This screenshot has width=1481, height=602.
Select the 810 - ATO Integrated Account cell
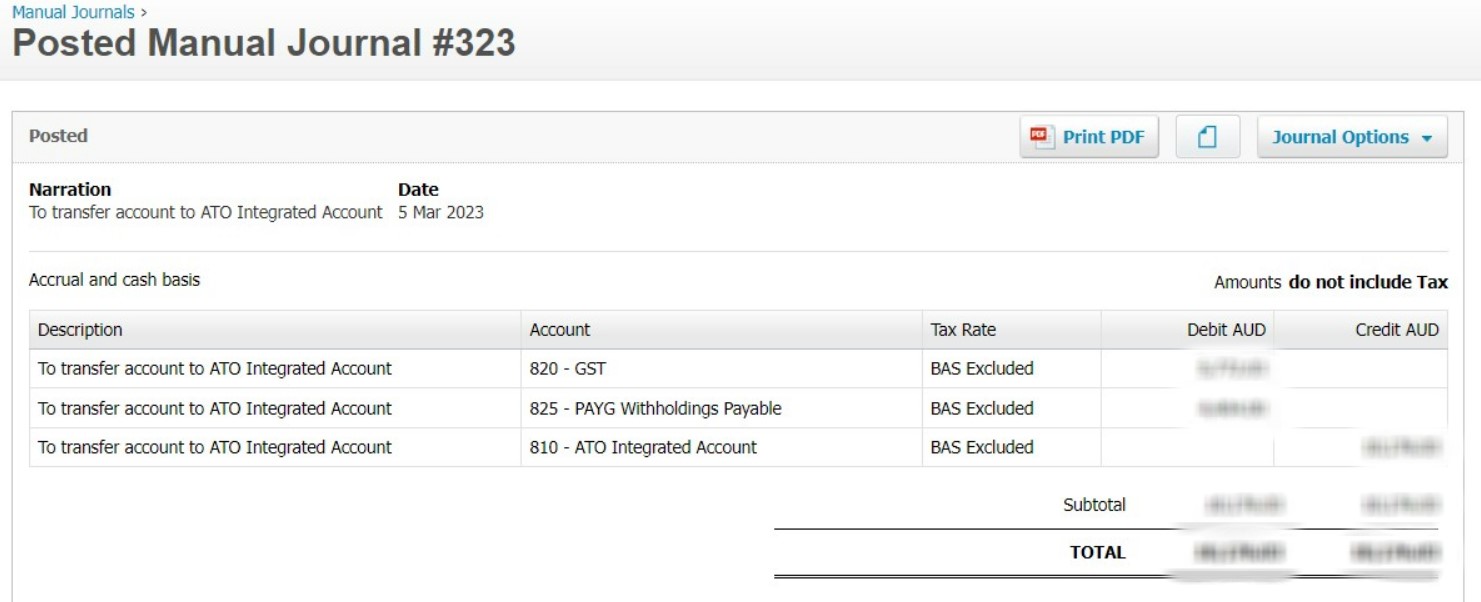643,447
